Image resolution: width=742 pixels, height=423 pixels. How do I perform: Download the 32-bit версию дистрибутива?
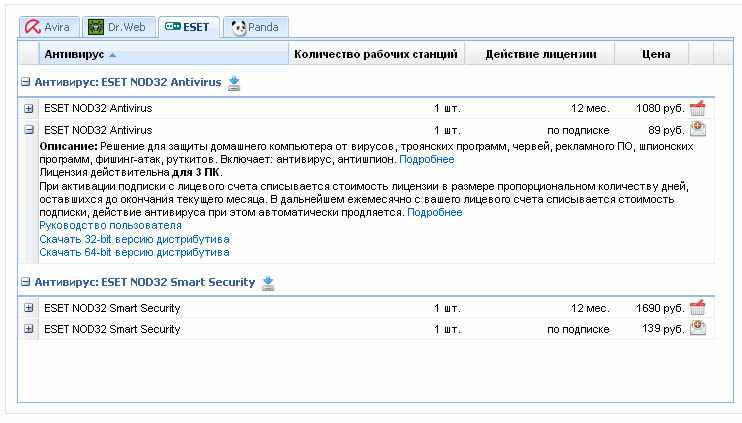(x=134, y=239)
